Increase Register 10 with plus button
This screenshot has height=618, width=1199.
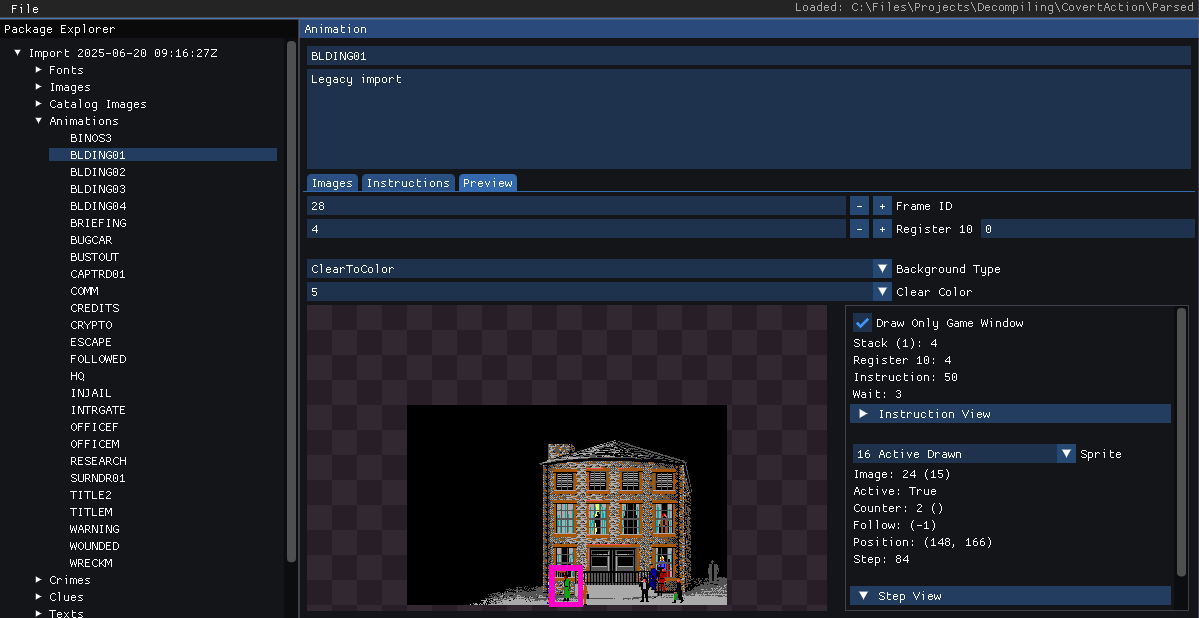click(882, 229)
